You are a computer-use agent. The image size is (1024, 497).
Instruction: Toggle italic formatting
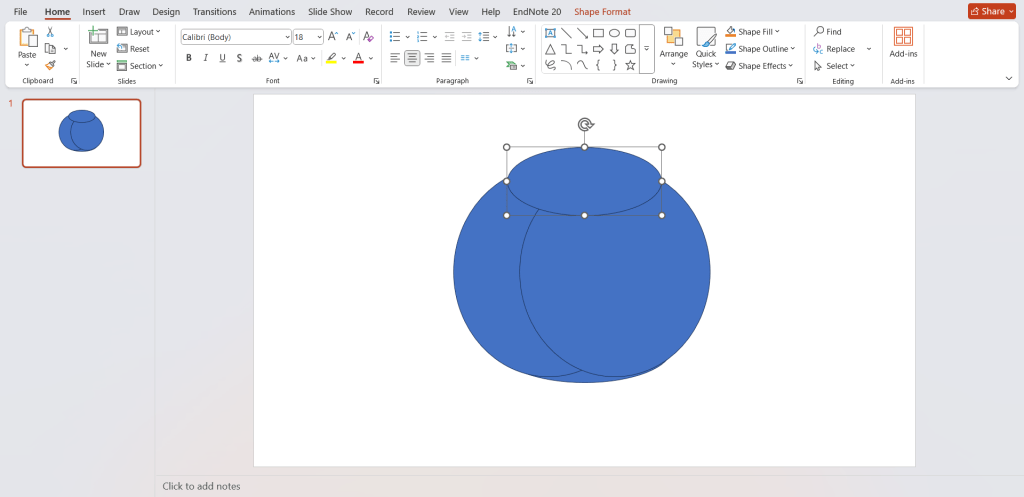[x=206, y=58]
